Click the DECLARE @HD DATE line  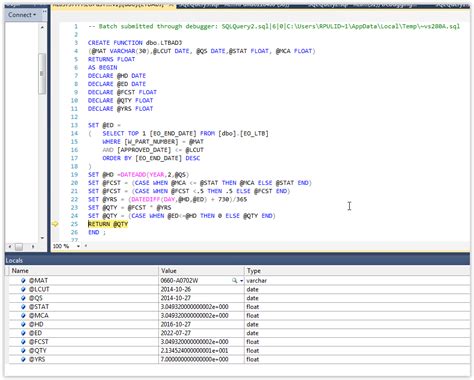point(117,76)
